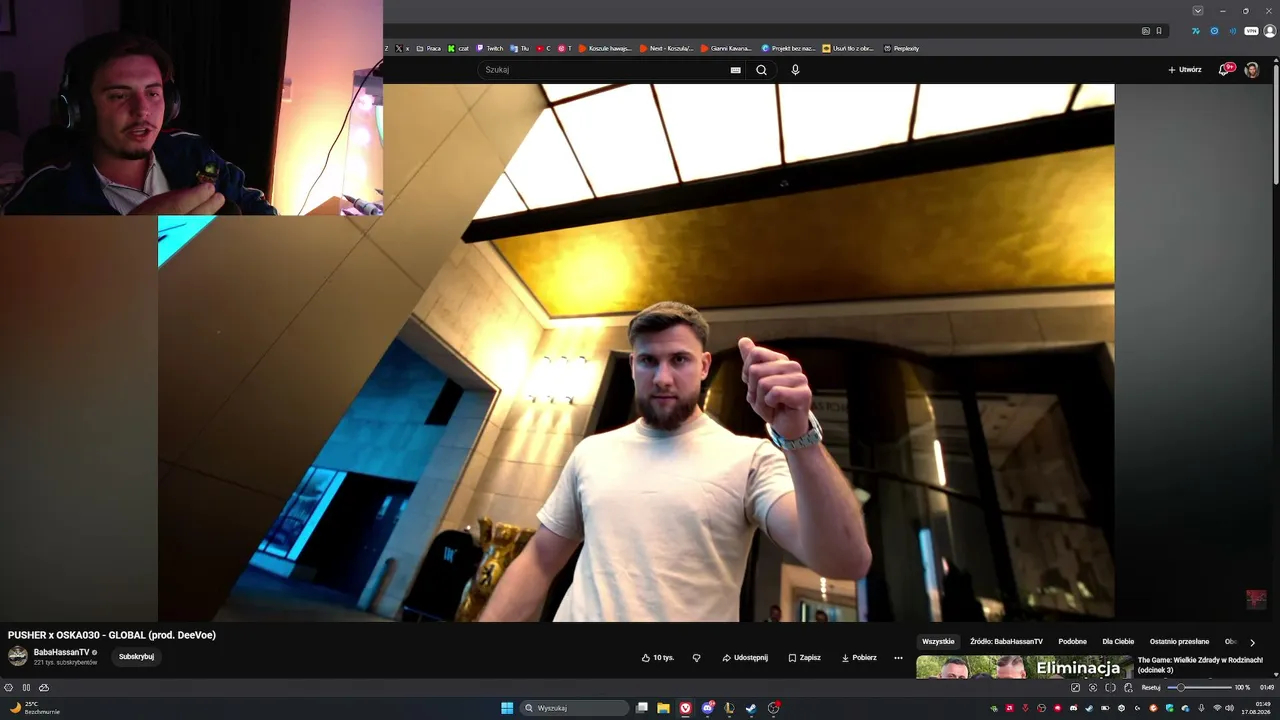This screenshot has height=720, width=1280.
Task: Open the Usuń tło z obr... bookmark
Action: [x=848, y=48]
